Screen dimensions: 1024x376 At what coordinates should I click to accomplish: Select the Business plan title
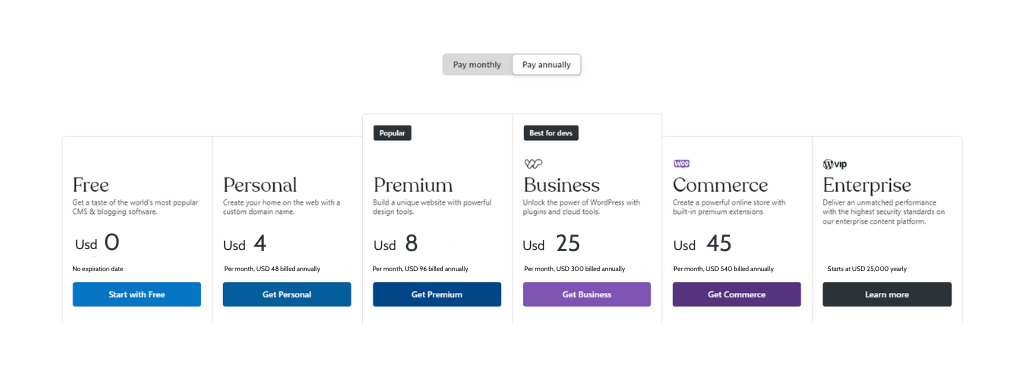pyautogui.click(x=562, y=185)
